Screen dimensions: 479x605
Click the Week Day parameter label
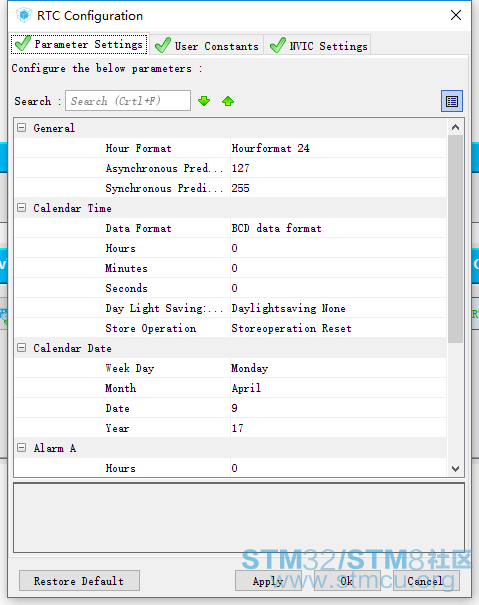(x=130, y=368)
